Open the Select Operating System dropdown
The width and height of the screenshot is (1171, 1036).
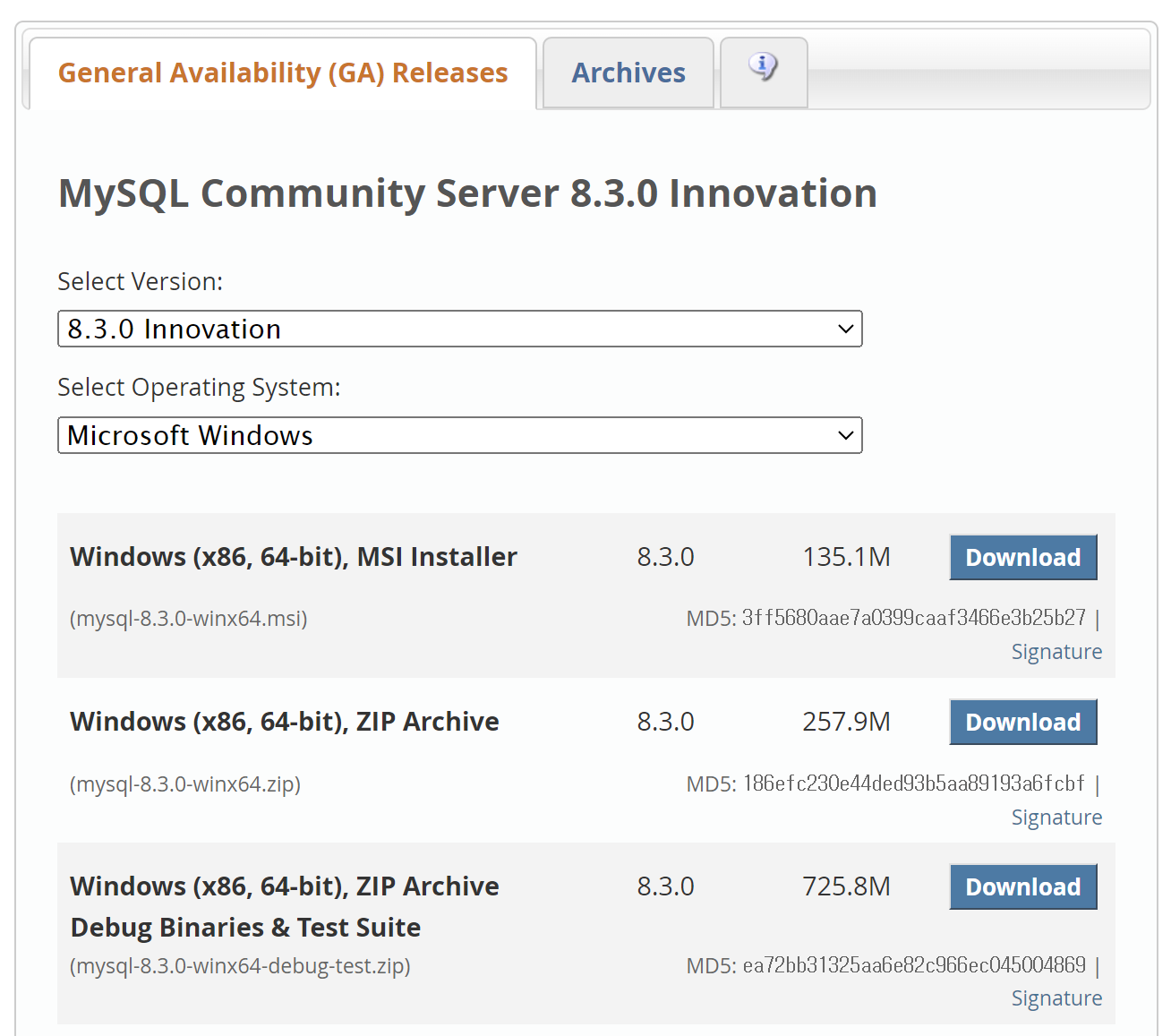(460, 435)
